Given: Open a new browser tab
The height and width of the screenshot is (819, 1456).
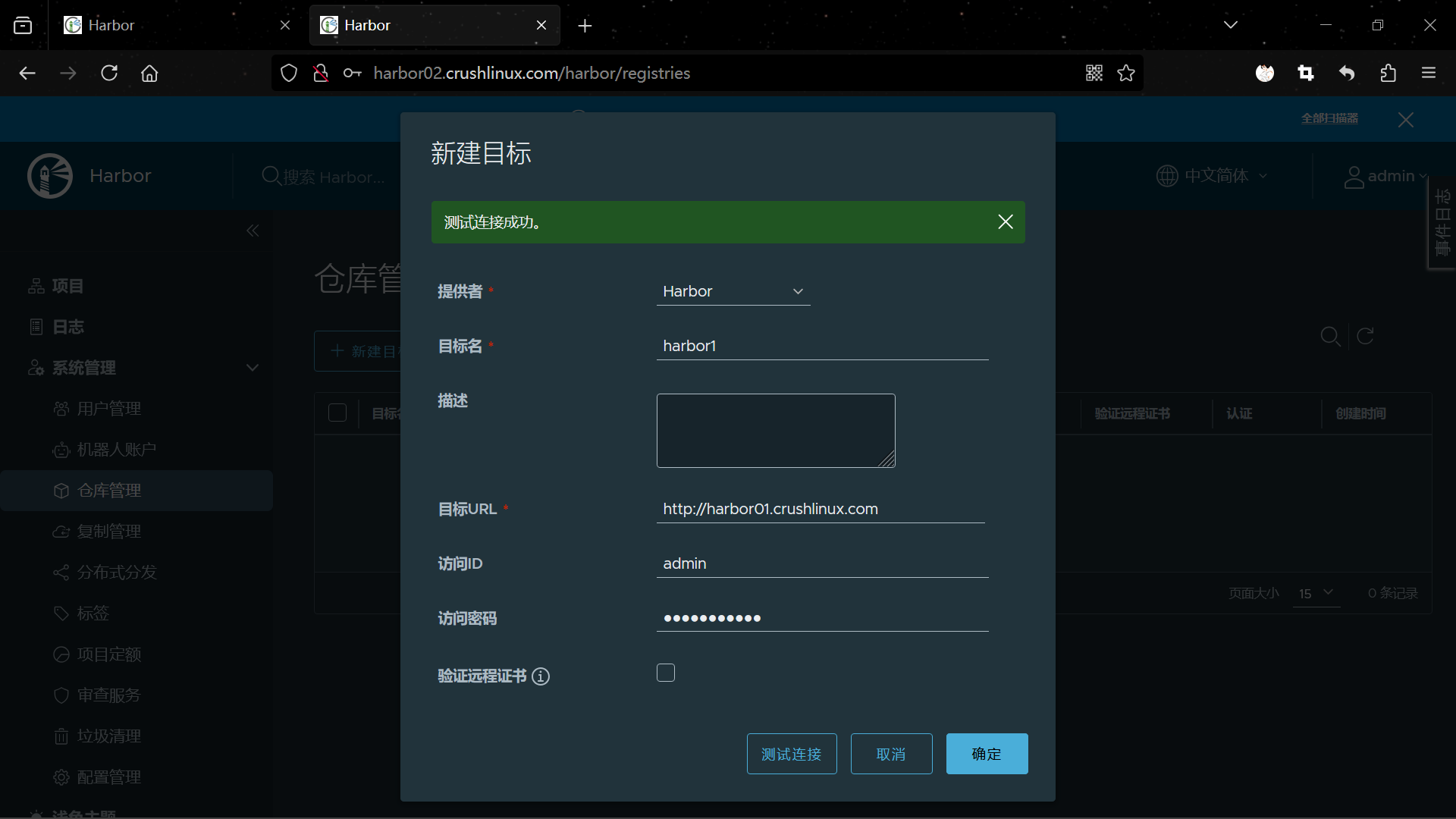Looking at the screenshot, I should [585, 26].
